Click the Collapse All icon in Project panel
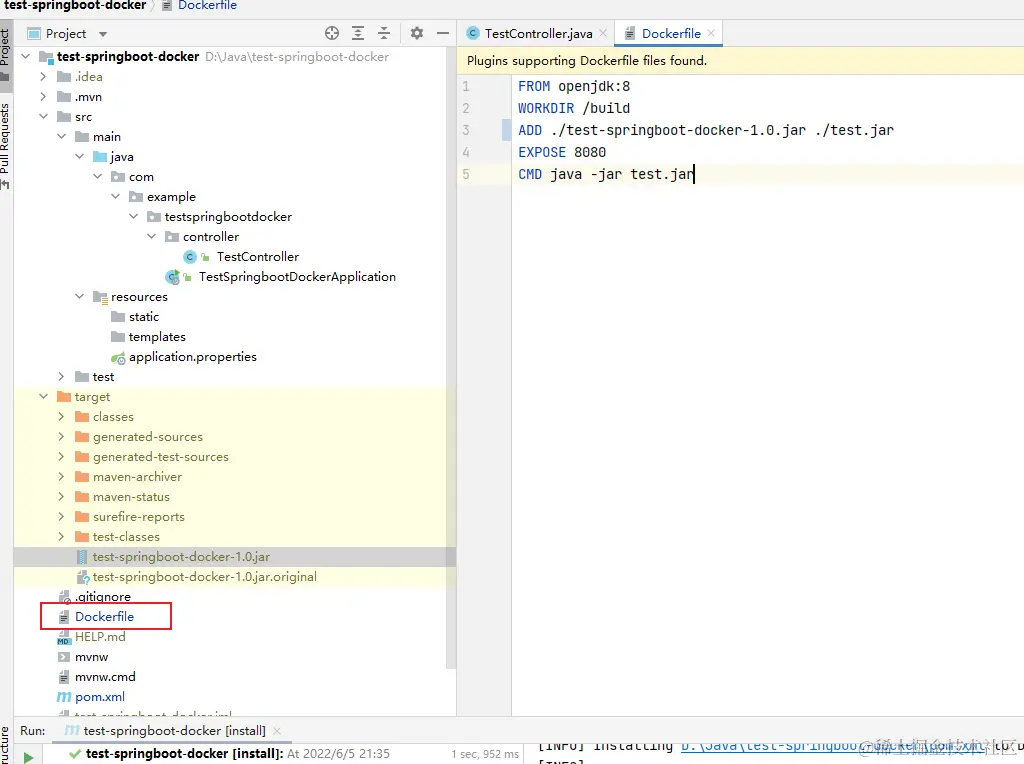The image size is (1024, 764). [x=384, y=33]
